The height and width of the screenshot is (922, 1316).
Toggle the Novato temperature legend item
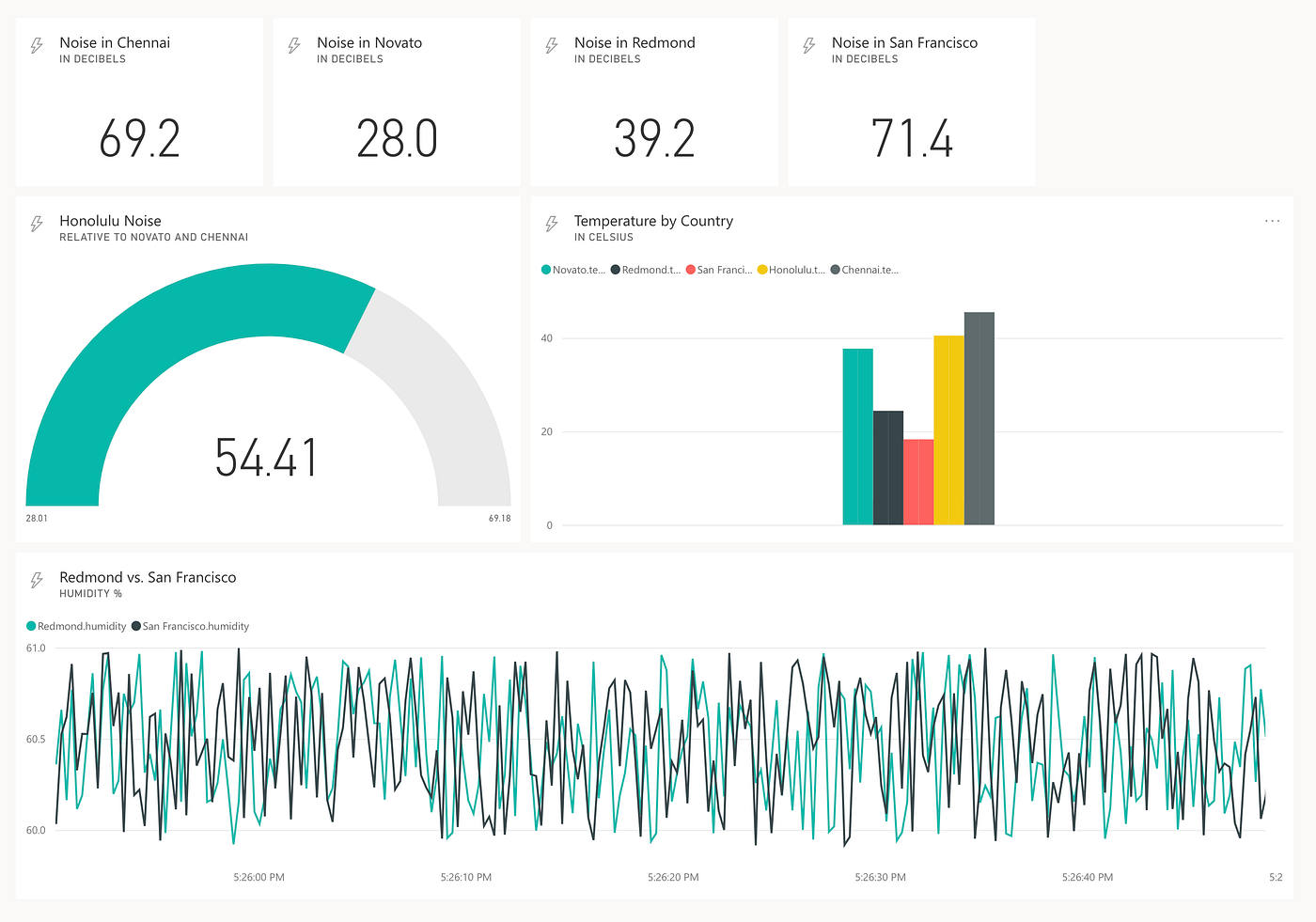tap(573, 269)
